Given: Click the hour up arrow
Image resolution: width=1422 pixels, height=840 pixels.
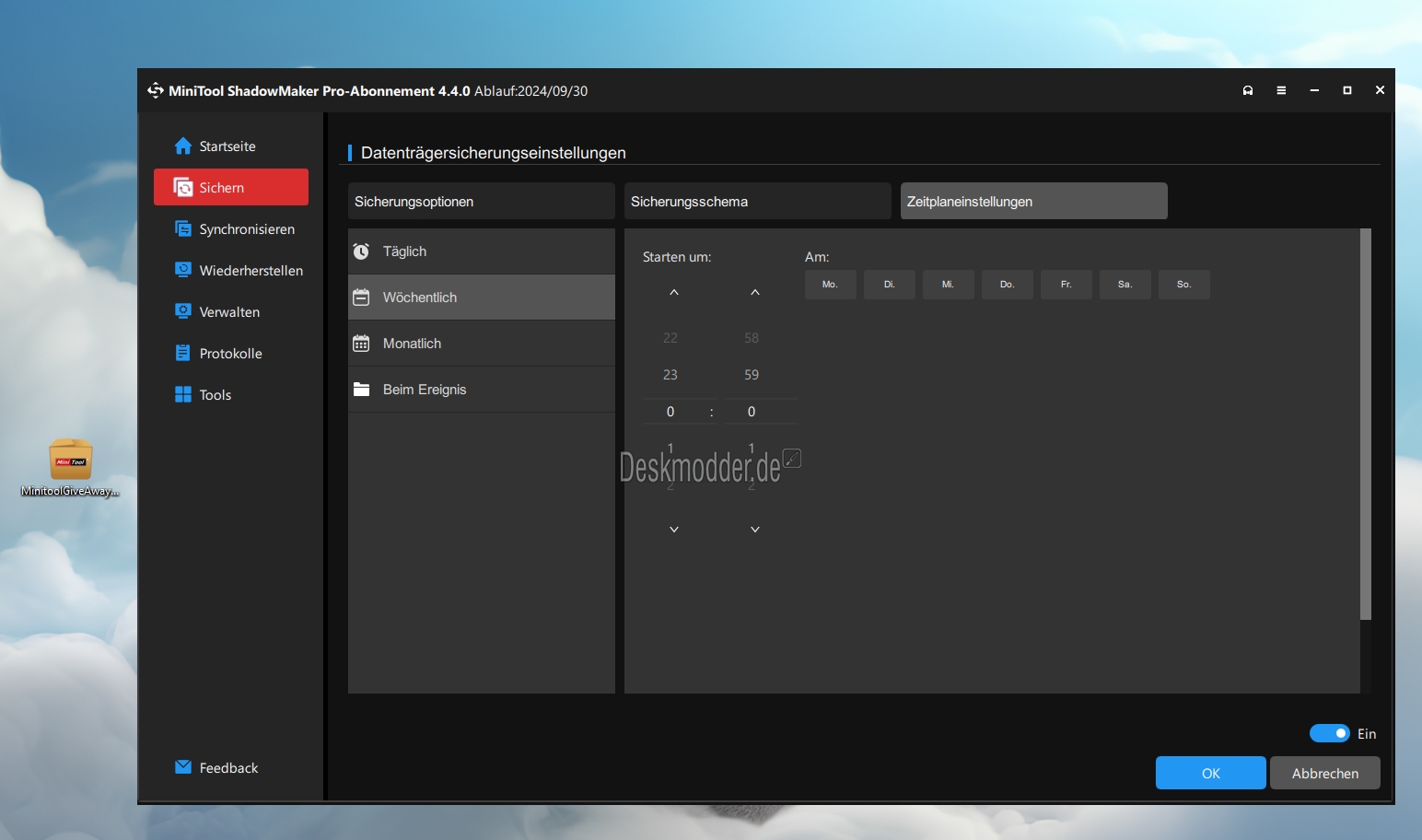Looking at the screenshot, I should (x=674, y=292).
